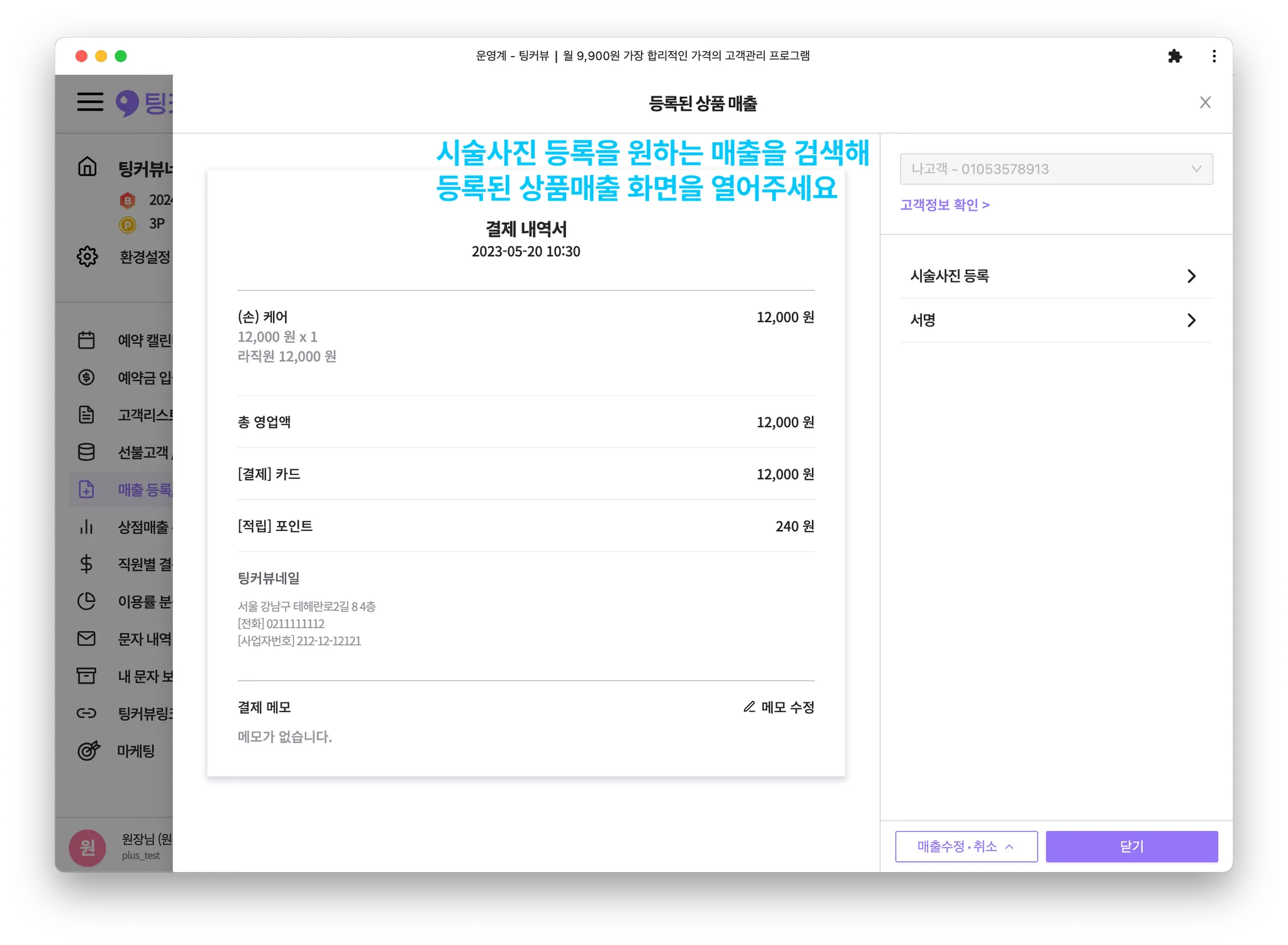Open browser three-dot menu
Image resolution: width=1288 pixels, height=945 pixels.
(x=1214, y=56)
